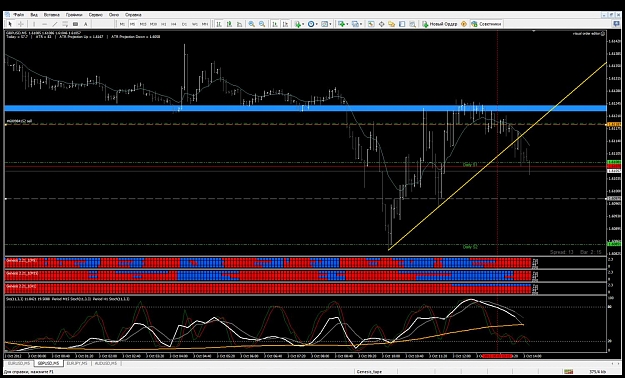Select the rectangle shape tool
Screen dimensions: 625x378
coord(75,24)
